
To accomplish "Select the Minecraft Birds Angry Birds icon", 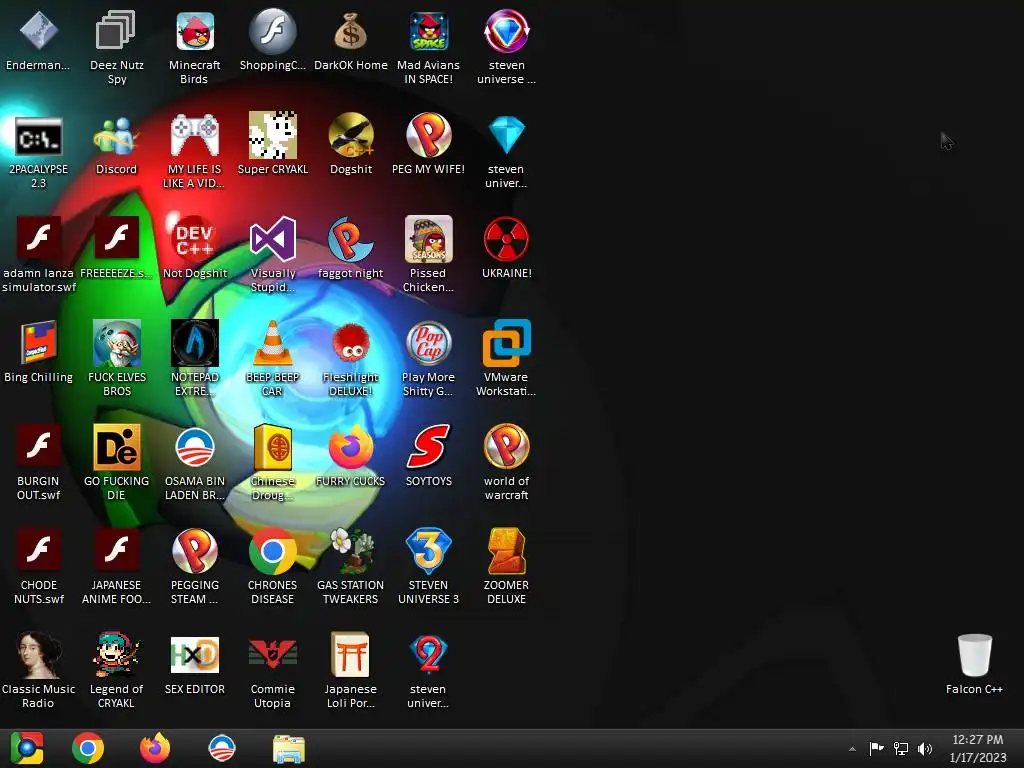I will (x=195, y=31).
